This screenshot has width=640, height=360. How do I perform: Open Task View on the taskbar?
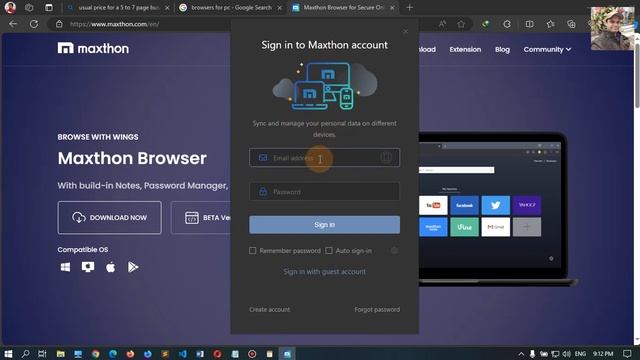(x=42, y=354)
